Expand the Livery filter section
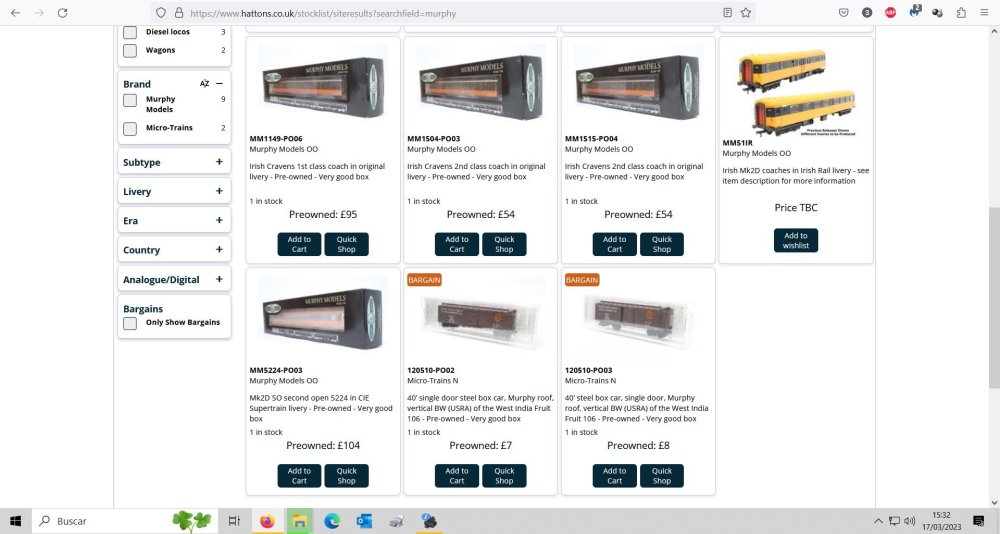Viewport: 1000px width, 534px height. [219, 191]
